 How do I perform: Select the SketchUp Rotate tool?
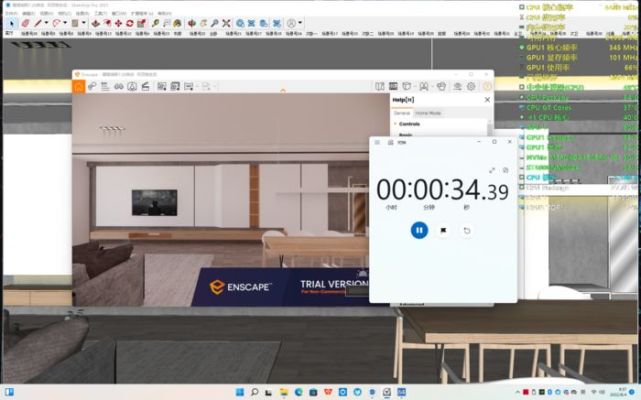coord(130,23)
